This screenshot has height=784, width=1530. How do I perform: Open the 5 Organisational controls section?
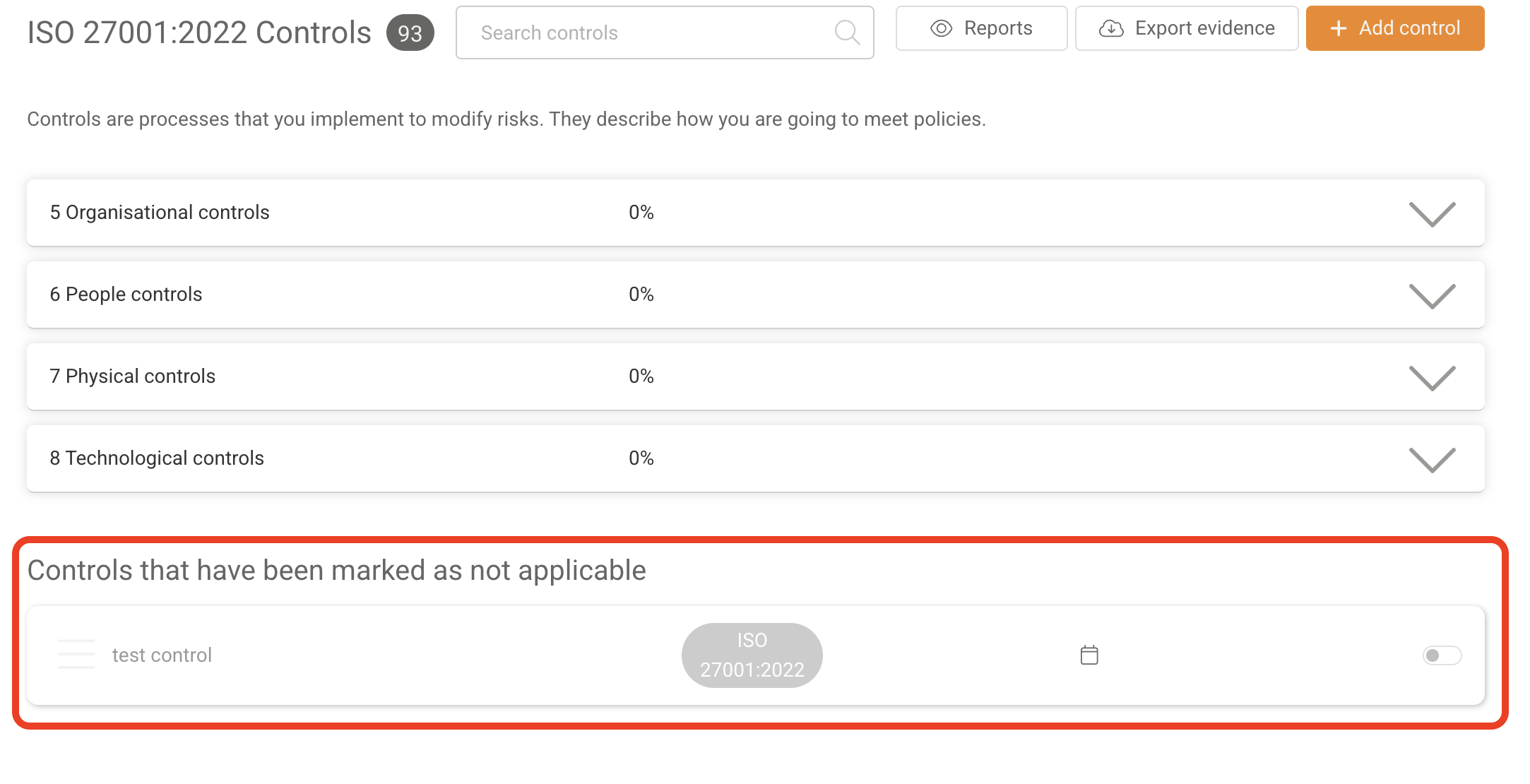click(160, 213)
